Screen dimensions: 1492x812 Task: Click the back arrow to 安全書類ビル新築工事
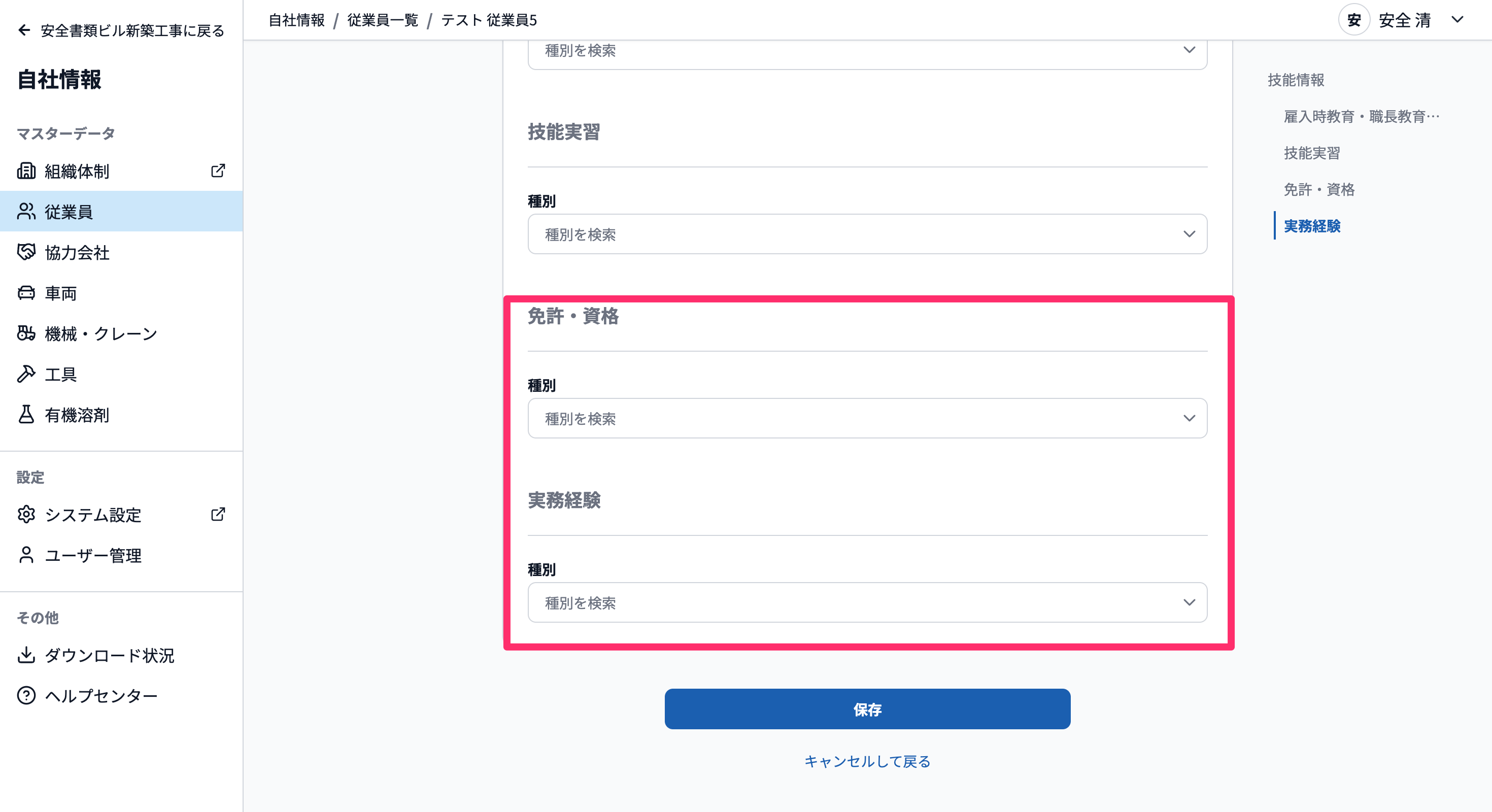click(24, 30)
